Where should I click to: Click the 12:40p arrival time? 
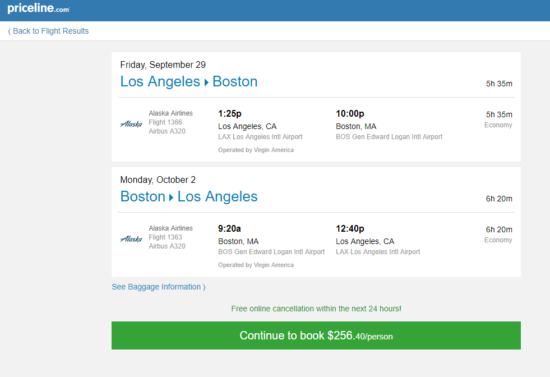click(350, 229)
